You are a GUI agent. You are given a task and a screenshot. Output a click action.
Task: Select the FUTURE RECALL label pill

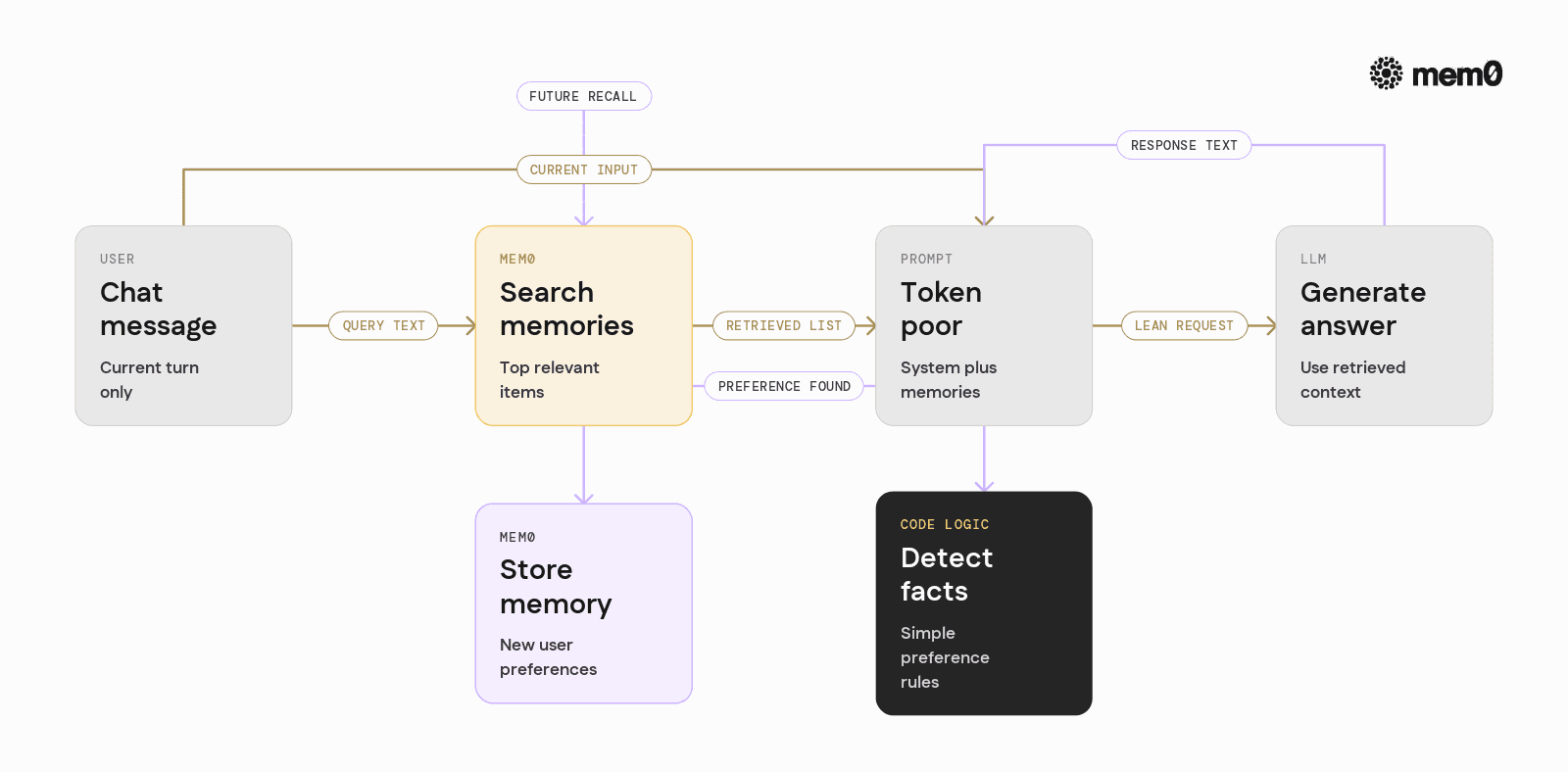(x=584, y=96)
